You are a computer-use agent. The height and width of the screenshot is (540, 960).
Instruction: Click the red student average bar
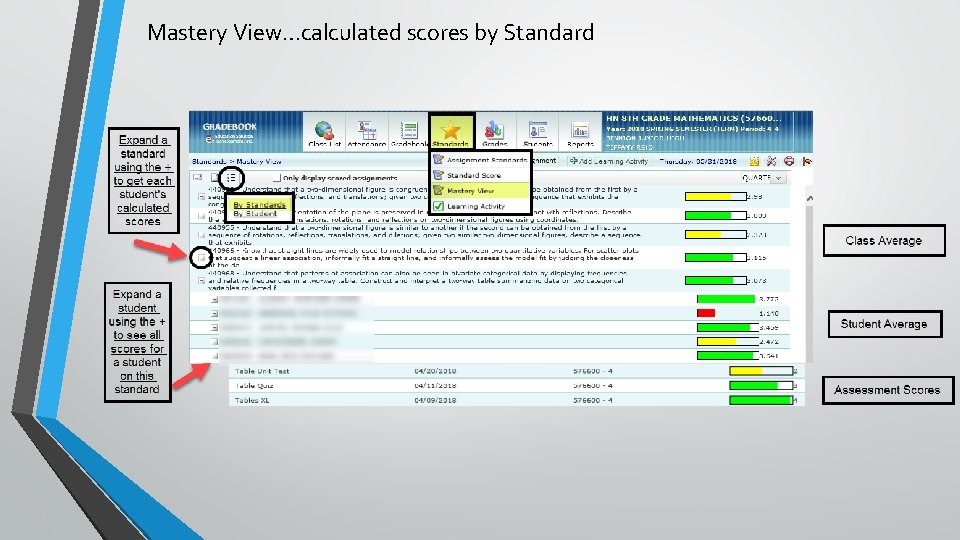(706, 313)
